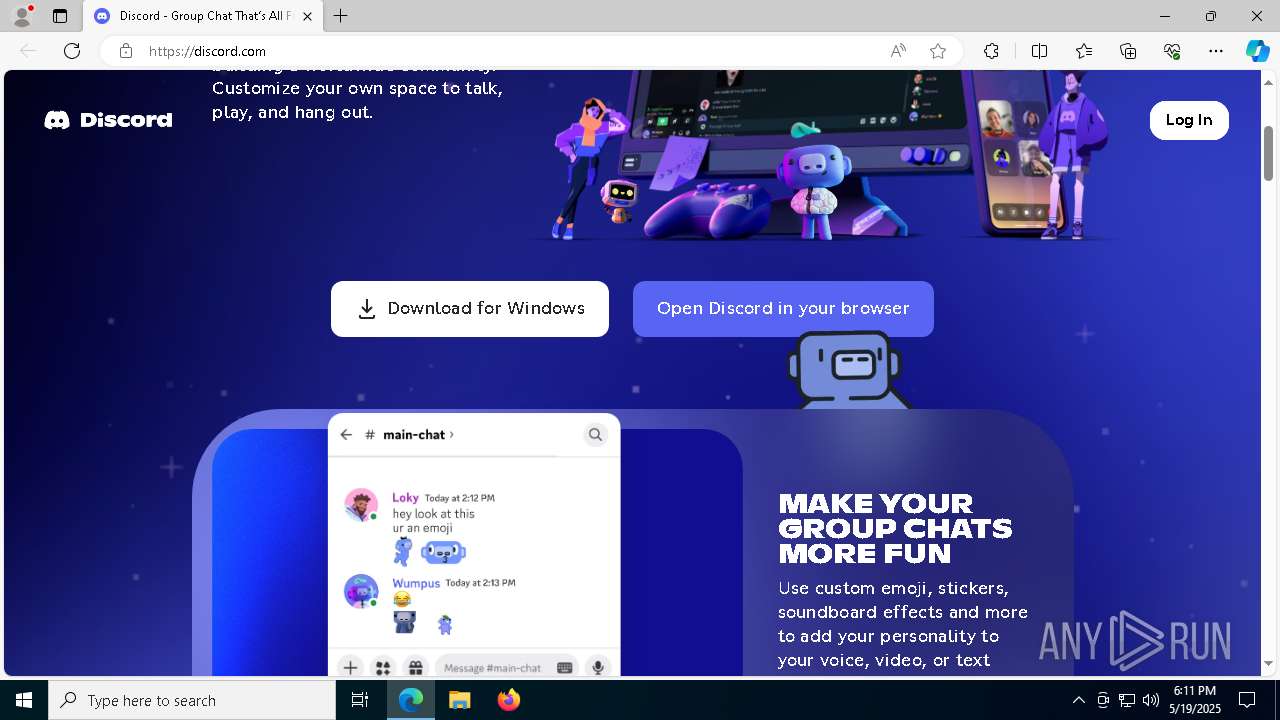The height and width of the screenshot is (720, 1280).
Task: Open the Favorites list icon
Action: [x=1084, y=51]
